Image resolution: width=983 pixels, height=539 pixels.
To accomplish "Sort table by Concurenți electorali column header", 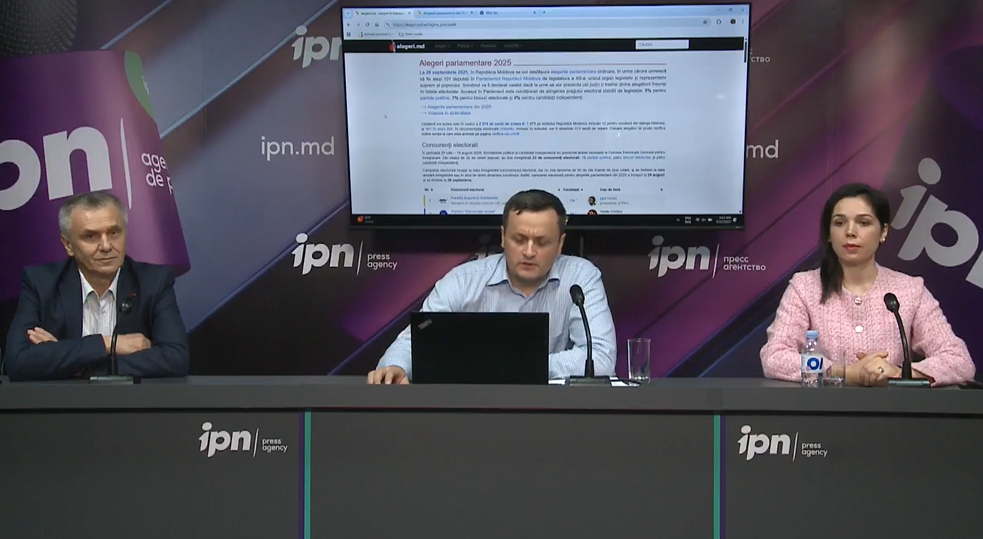I will pyautogui.click(x=468, y=188).
